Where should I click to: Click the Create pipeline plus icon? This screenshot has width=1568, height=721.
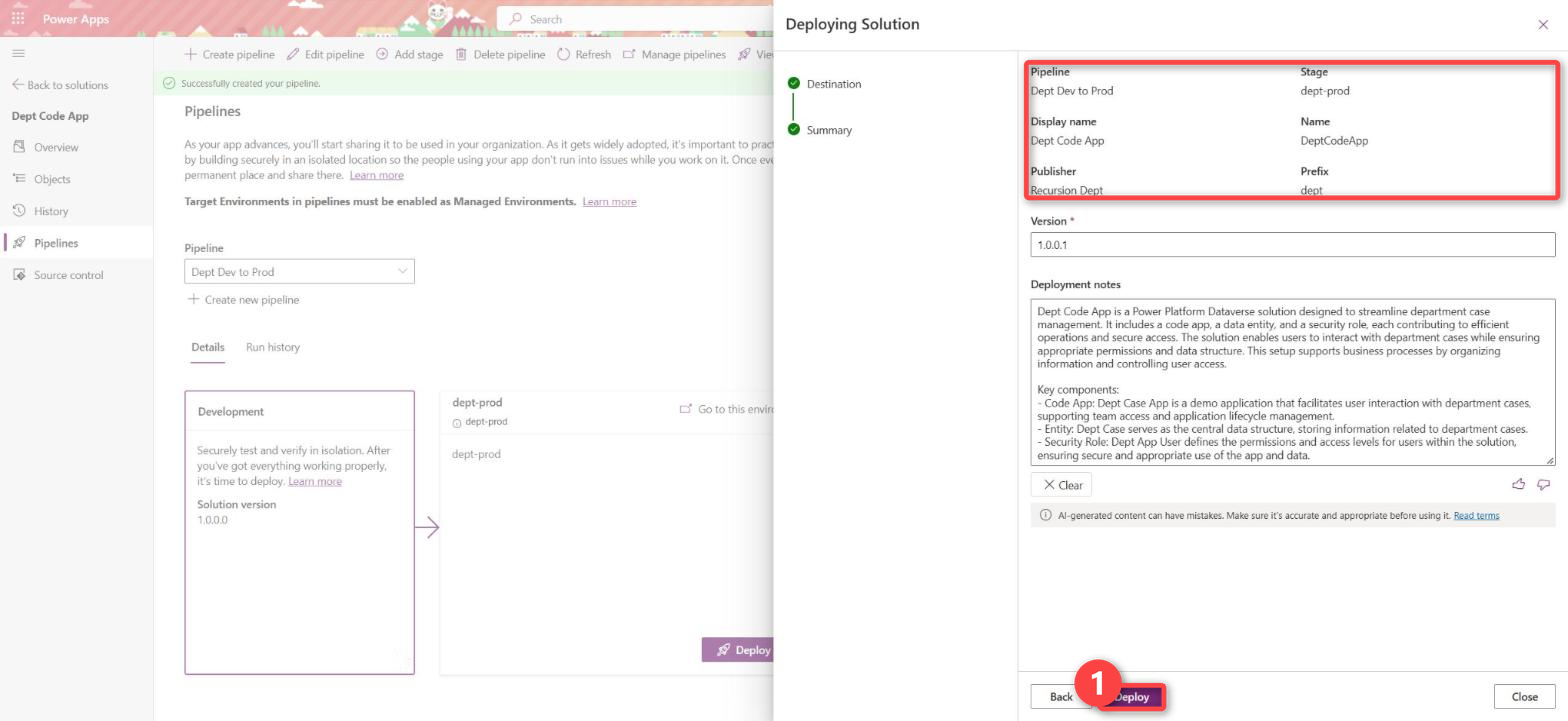click(191, 54)
